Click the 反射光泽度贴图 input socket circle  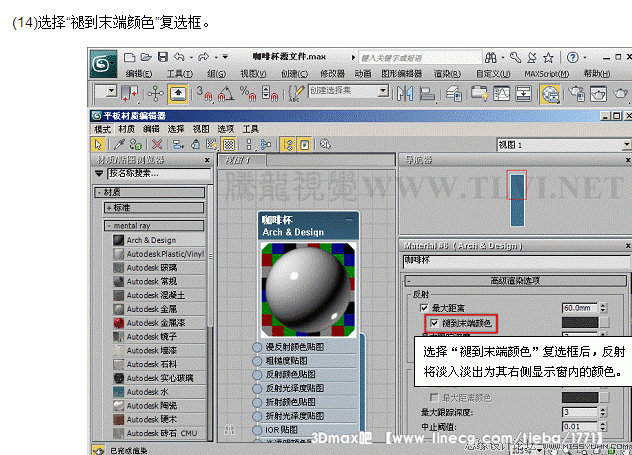tap(258, 389)
